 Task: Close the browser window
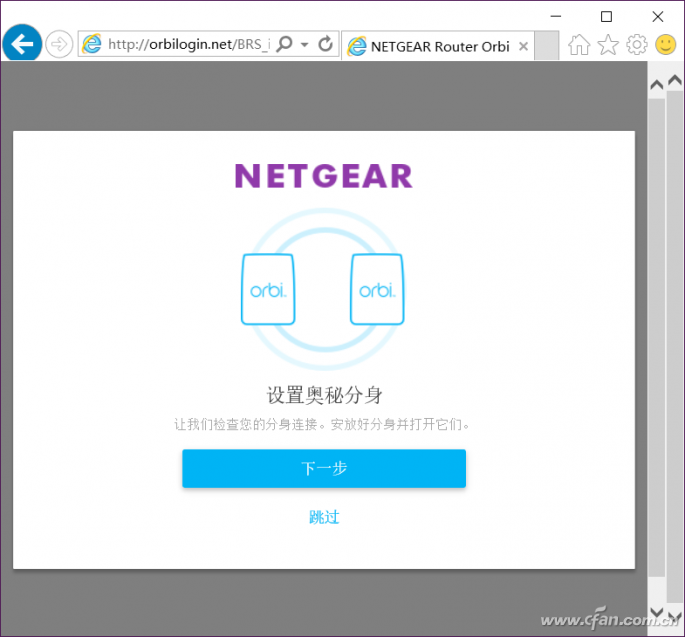(657, 17)
